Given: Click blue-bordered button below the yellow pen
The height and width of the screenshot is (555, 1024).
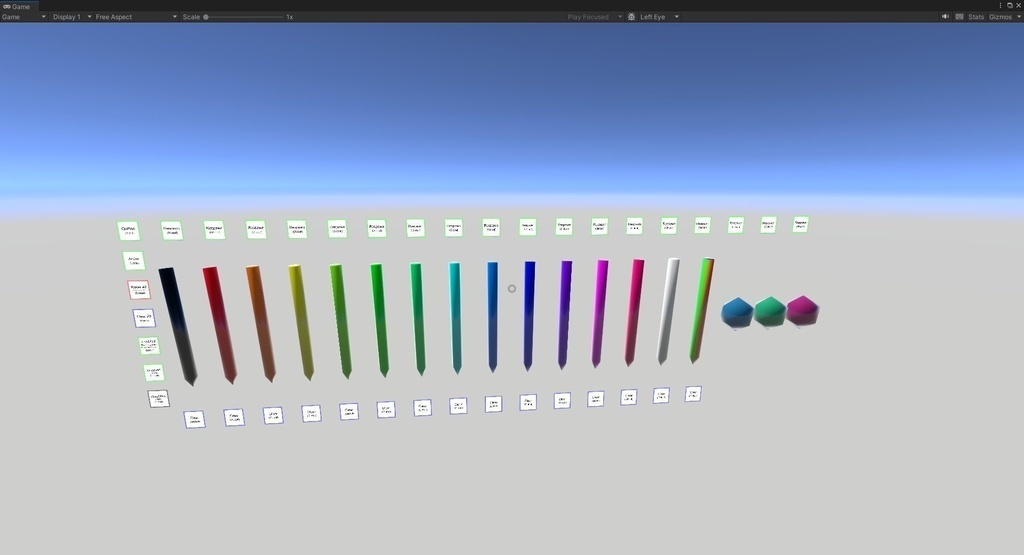Looking at the screenshot, I should coord(312,413).
